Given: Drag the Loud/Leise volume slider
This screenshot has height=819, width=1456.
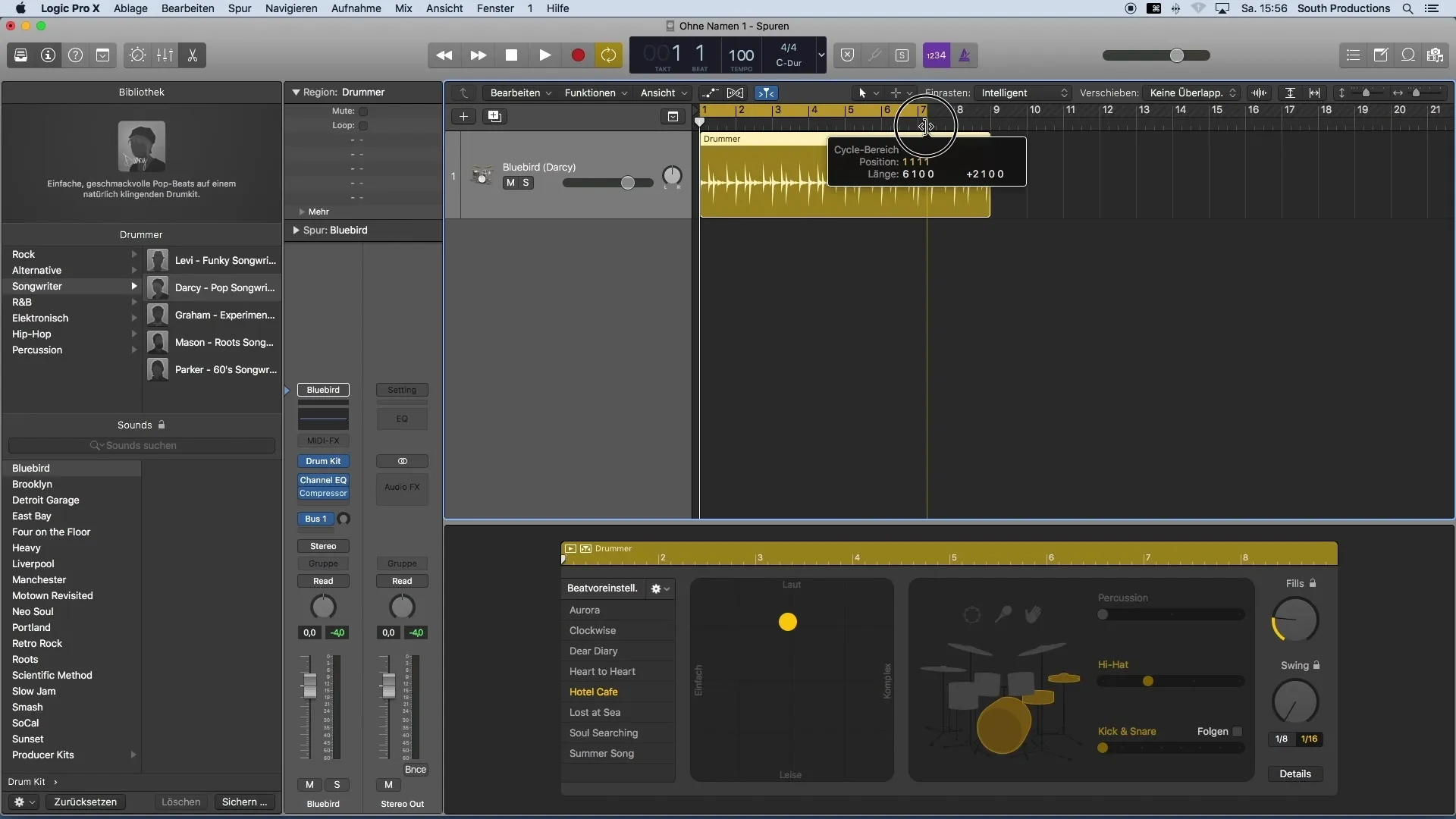Looking at the screenshot, I should tap(789, 622).
